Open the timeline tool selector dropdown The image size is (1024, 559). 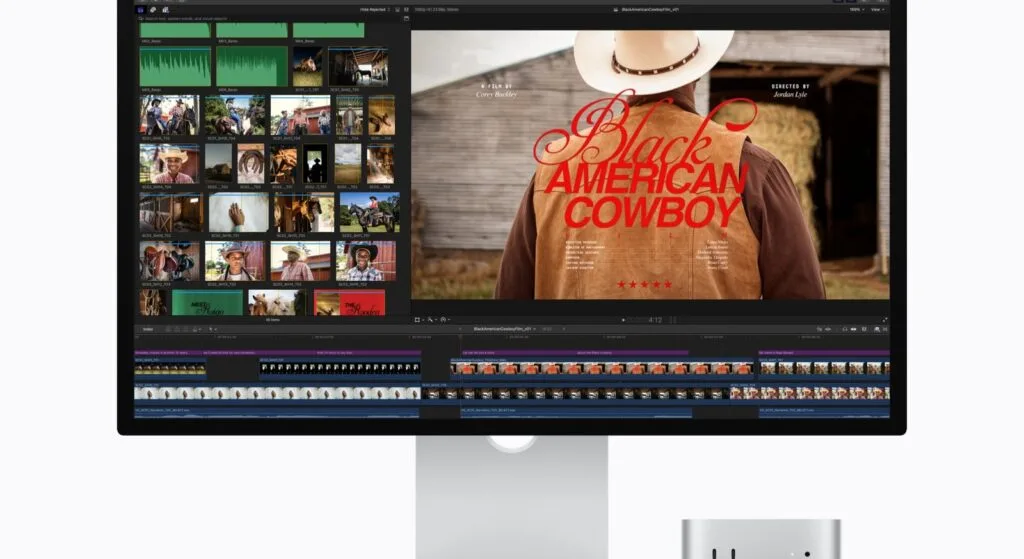212,329
